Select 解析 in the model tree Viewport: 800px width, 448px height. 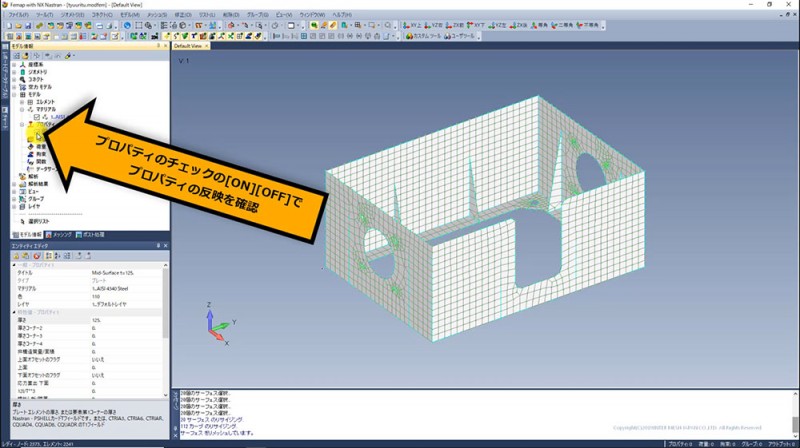coord(33,177)
